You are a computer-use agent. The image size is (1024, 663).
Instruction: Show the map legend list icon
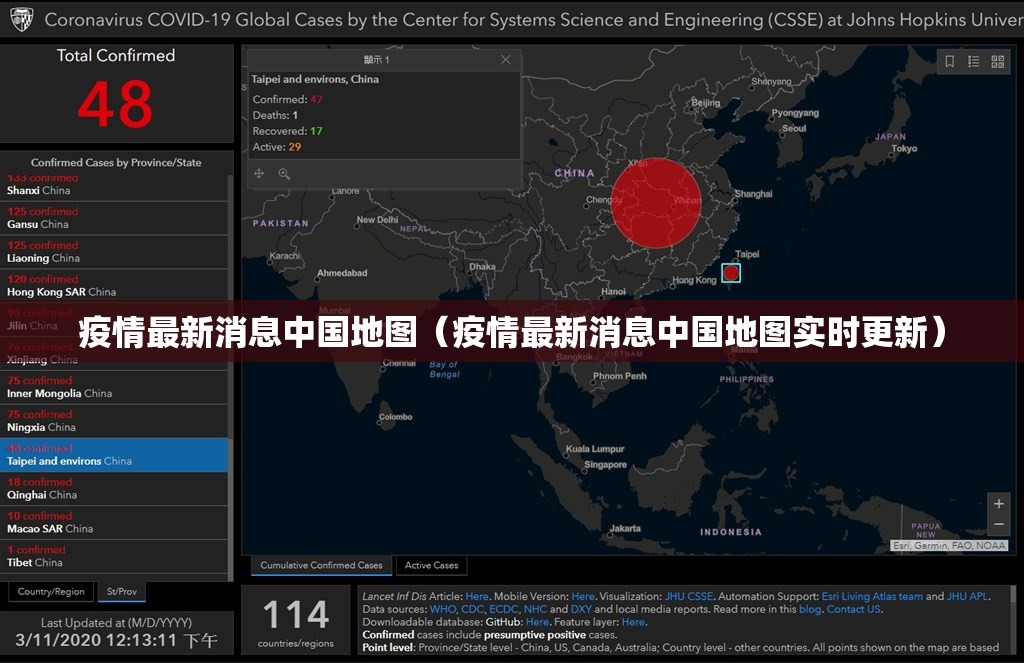point(974,62)
